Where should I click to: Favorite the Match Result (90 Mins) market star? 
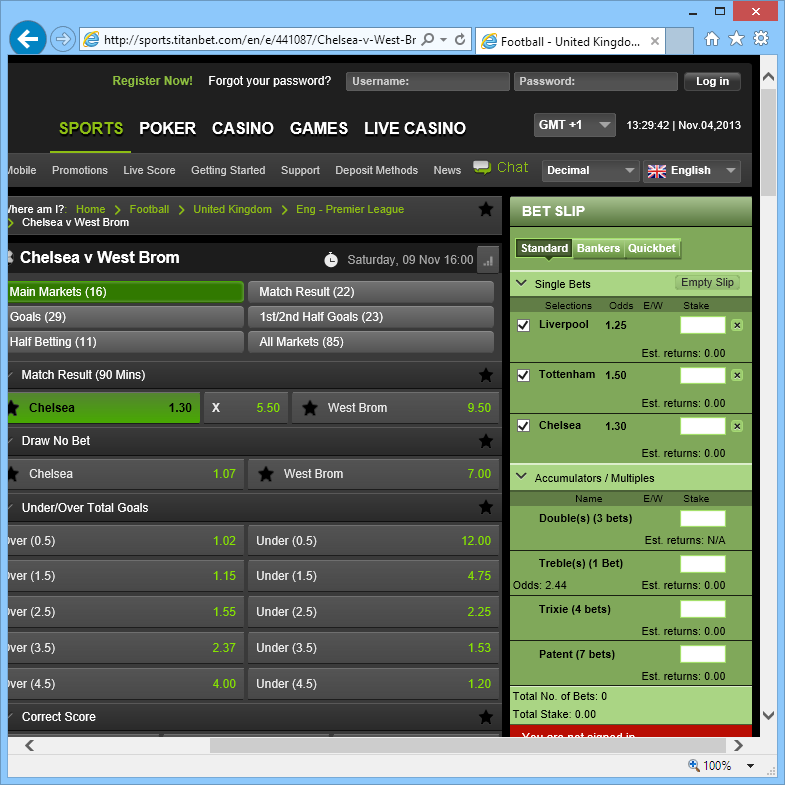[x=486, y=375]
